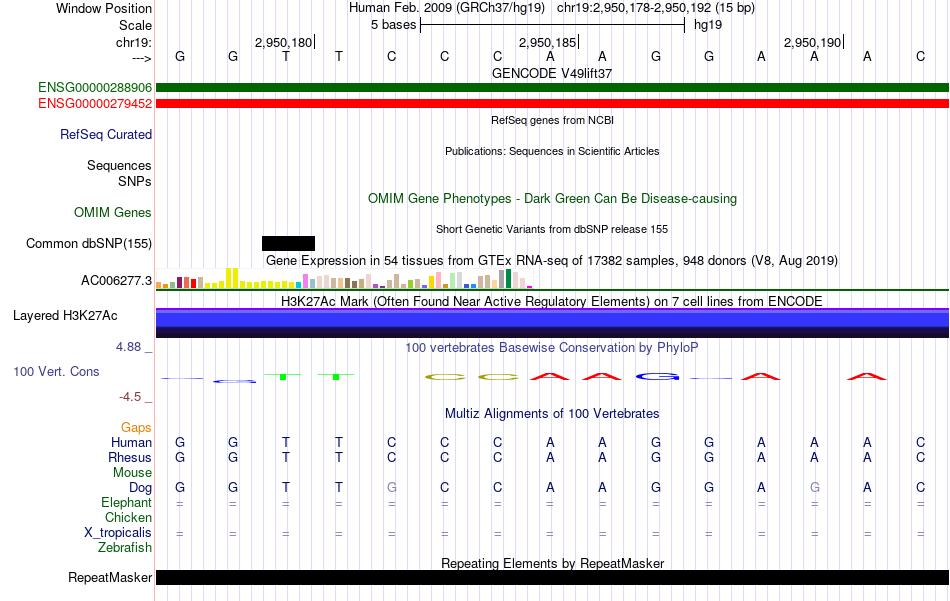Click Repeating Elements by RepeatMasker title

point(552,563)
